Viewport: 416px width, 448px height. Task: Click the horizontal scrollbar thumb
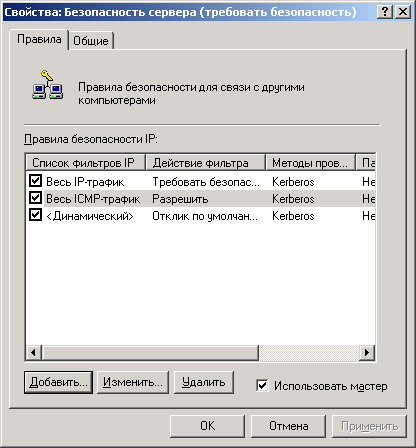[x=150, y=353]
